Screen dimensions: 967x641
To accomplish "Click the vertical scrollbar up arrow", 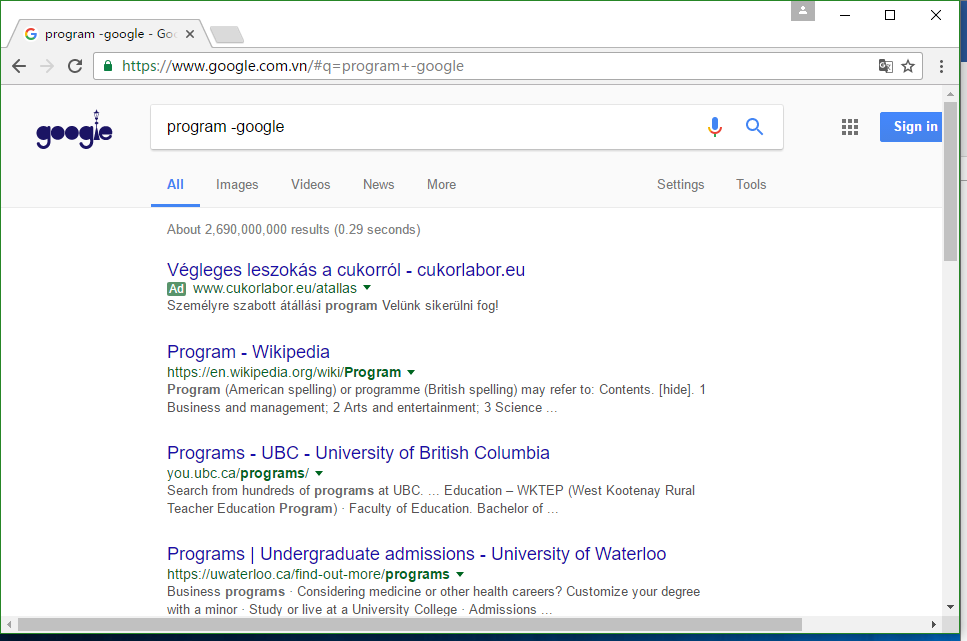I will [x=950, y=94].
